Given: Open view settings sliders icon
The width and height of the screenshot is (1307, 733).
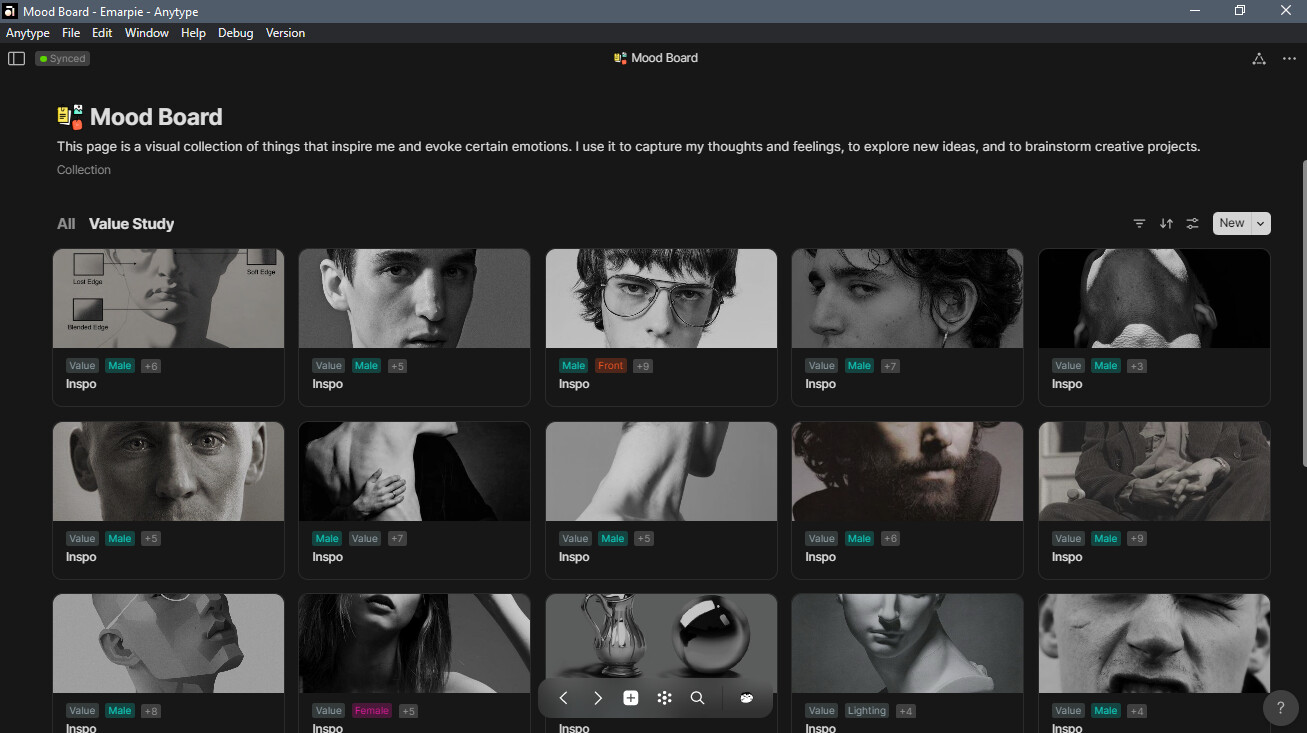Looking at the screenshot, I should click(1192, 224).
